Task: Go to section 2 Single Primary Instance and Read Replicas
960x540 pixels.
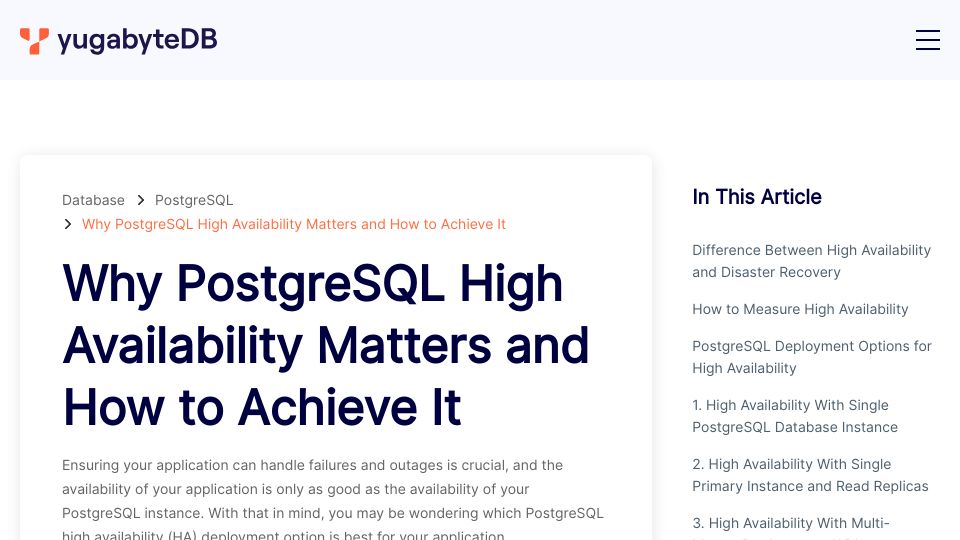Action: [x=810, y=475]
